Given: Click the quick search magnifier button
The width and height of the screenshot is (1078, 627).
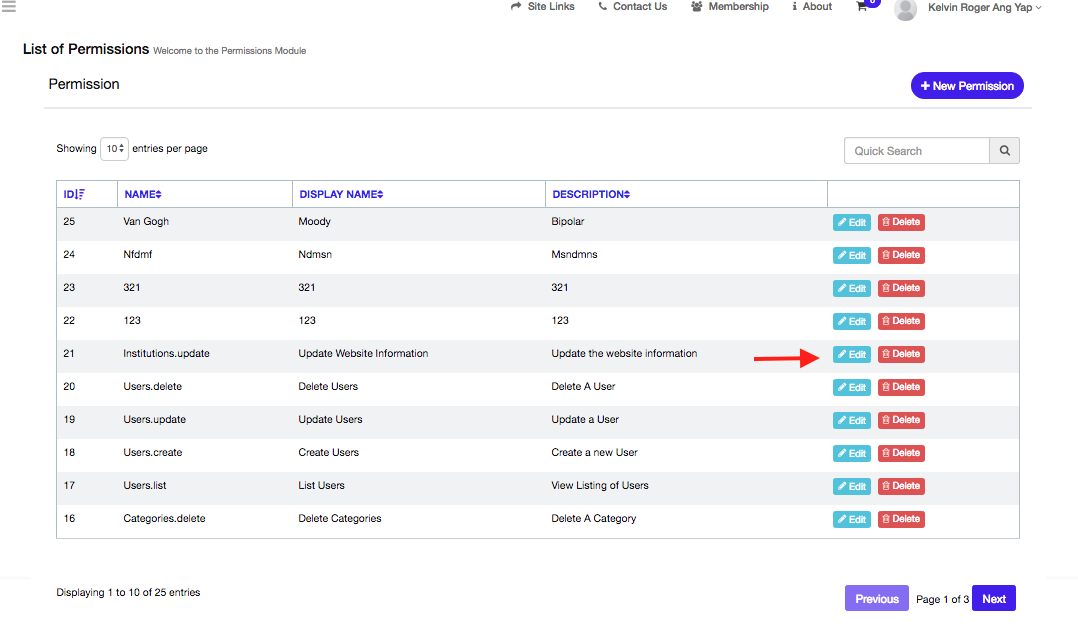Looking at the screenshot, I should pyautogui.click(x=1004, y=151).
